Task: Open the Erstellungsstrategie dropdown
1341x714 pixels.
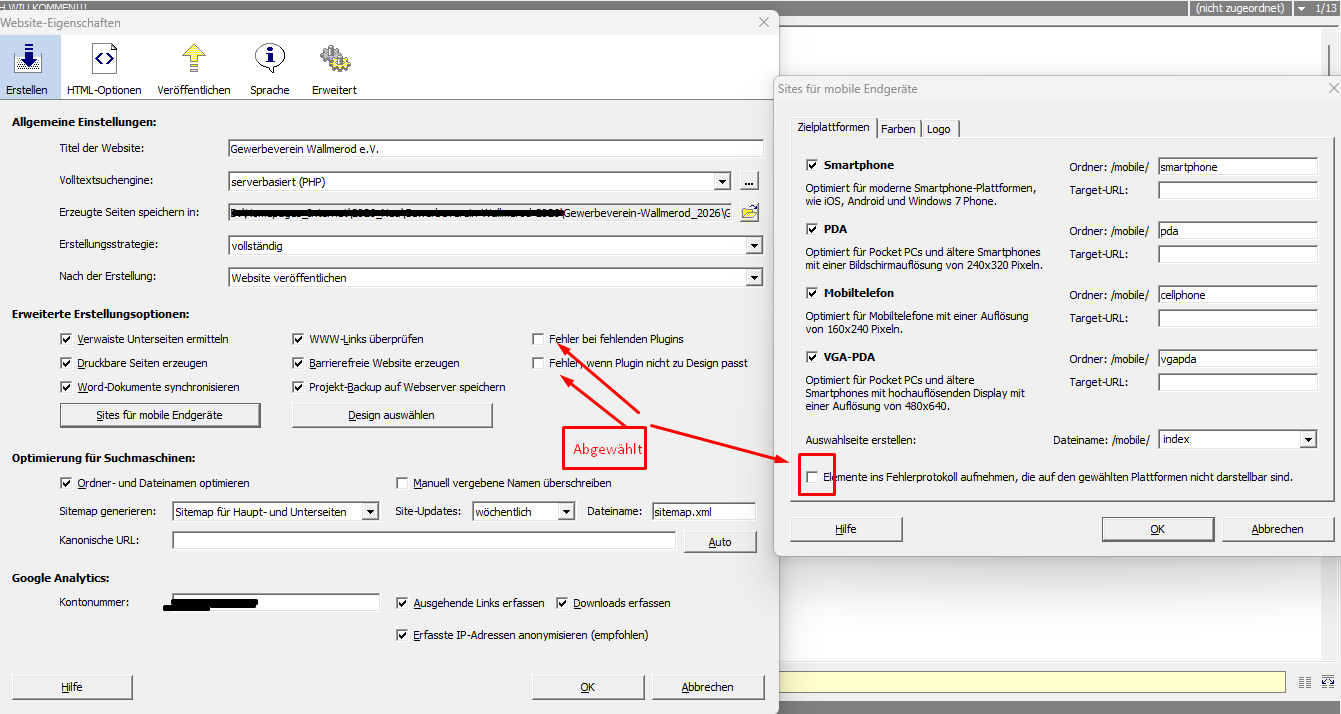Action: click(x=754, y=246)
